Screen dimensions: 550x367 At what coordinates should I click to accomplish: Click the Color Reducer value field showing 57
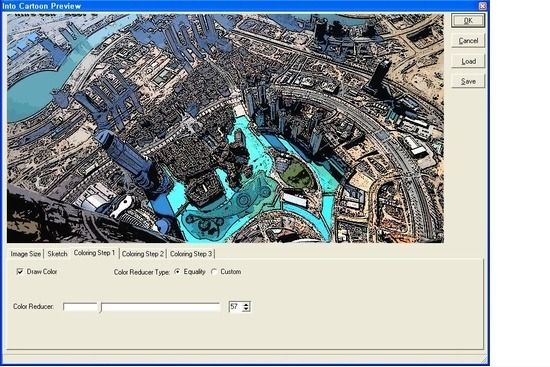pyautogui.click(x=235, y=307)
